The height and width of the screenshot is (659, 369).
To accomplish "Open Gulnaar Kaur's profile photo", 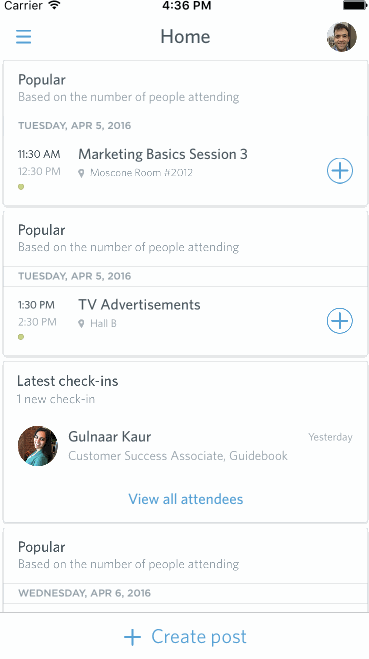I will point(38,446).
